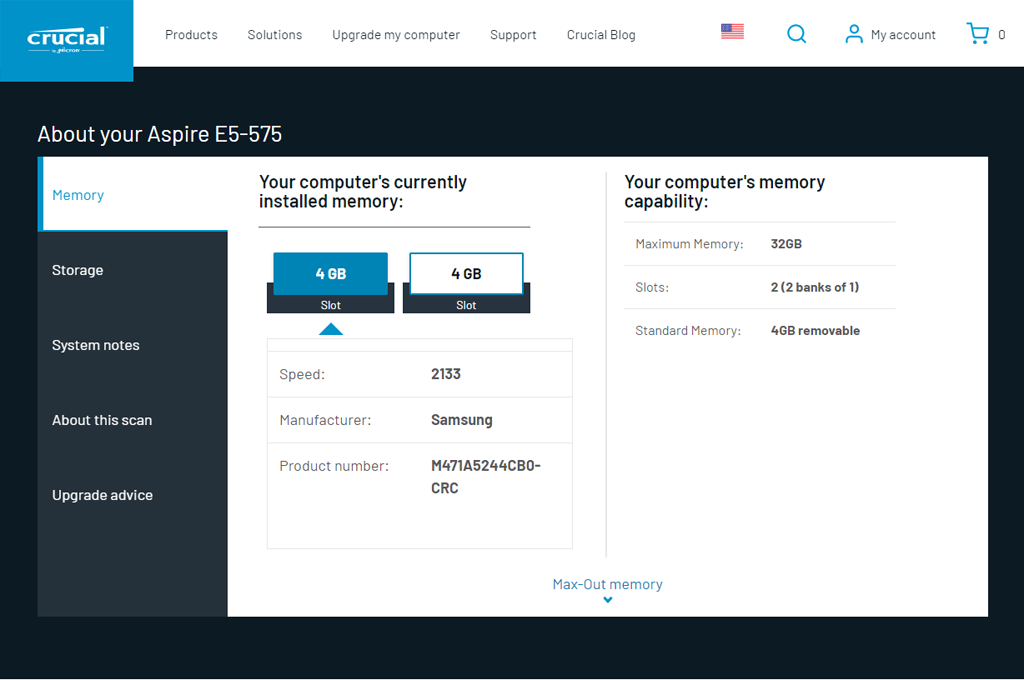The height and width of the screenshot is (680, 1024).
Task: Click the Product number label
Action: tap(334, 466)
